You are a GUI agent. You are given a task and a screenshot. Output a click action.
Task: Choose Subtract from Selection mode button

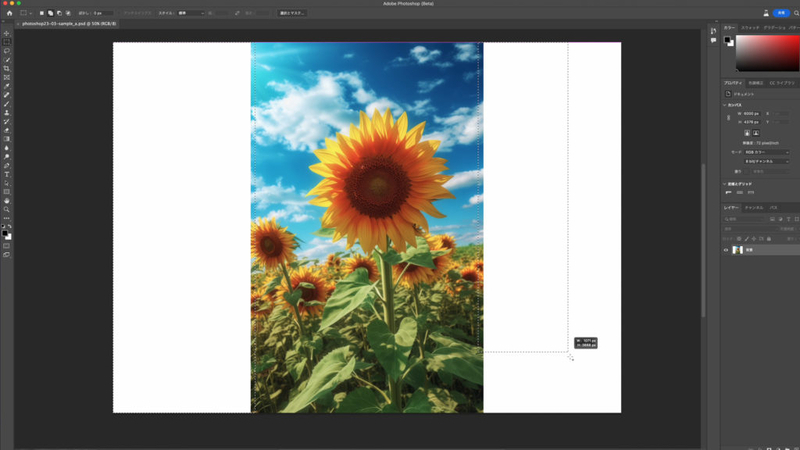[59, 13]
